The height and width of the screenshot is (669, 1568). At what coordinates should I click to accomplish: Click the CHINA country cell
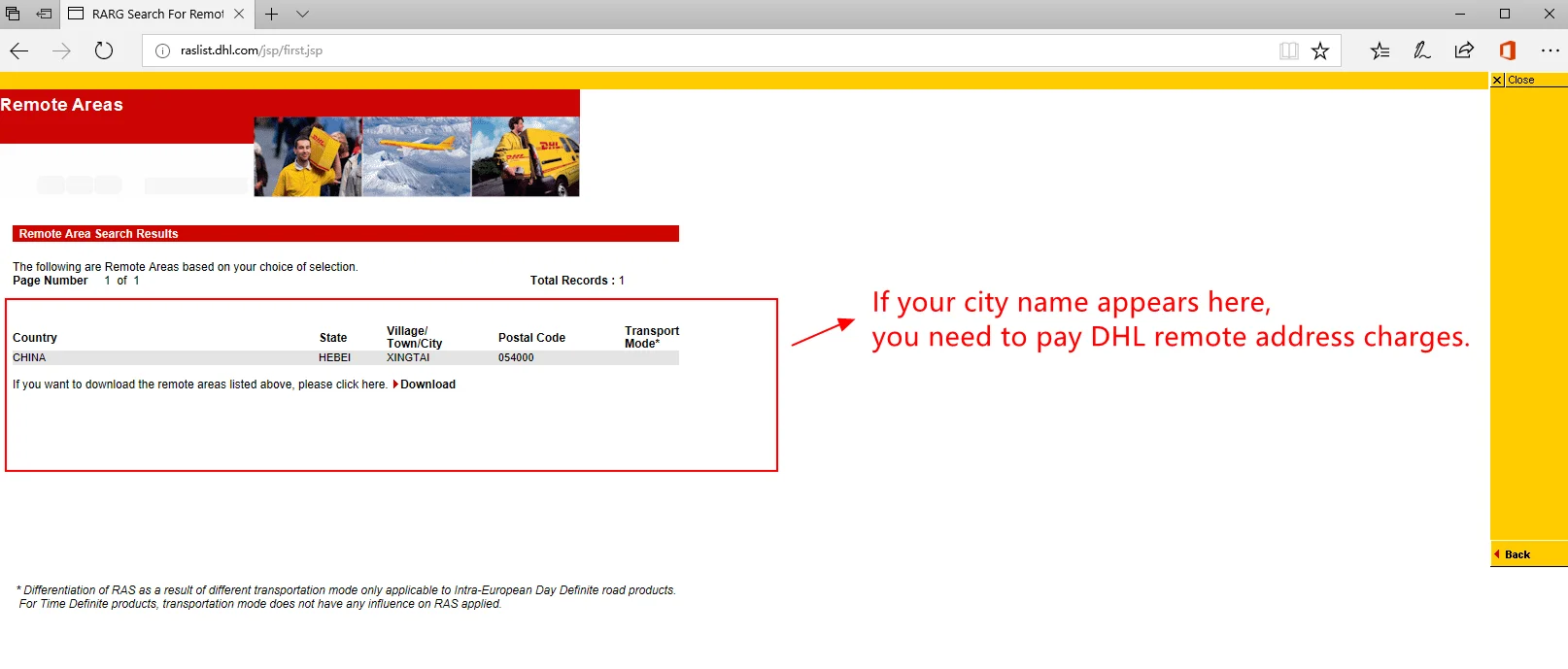tap(29, 357)
